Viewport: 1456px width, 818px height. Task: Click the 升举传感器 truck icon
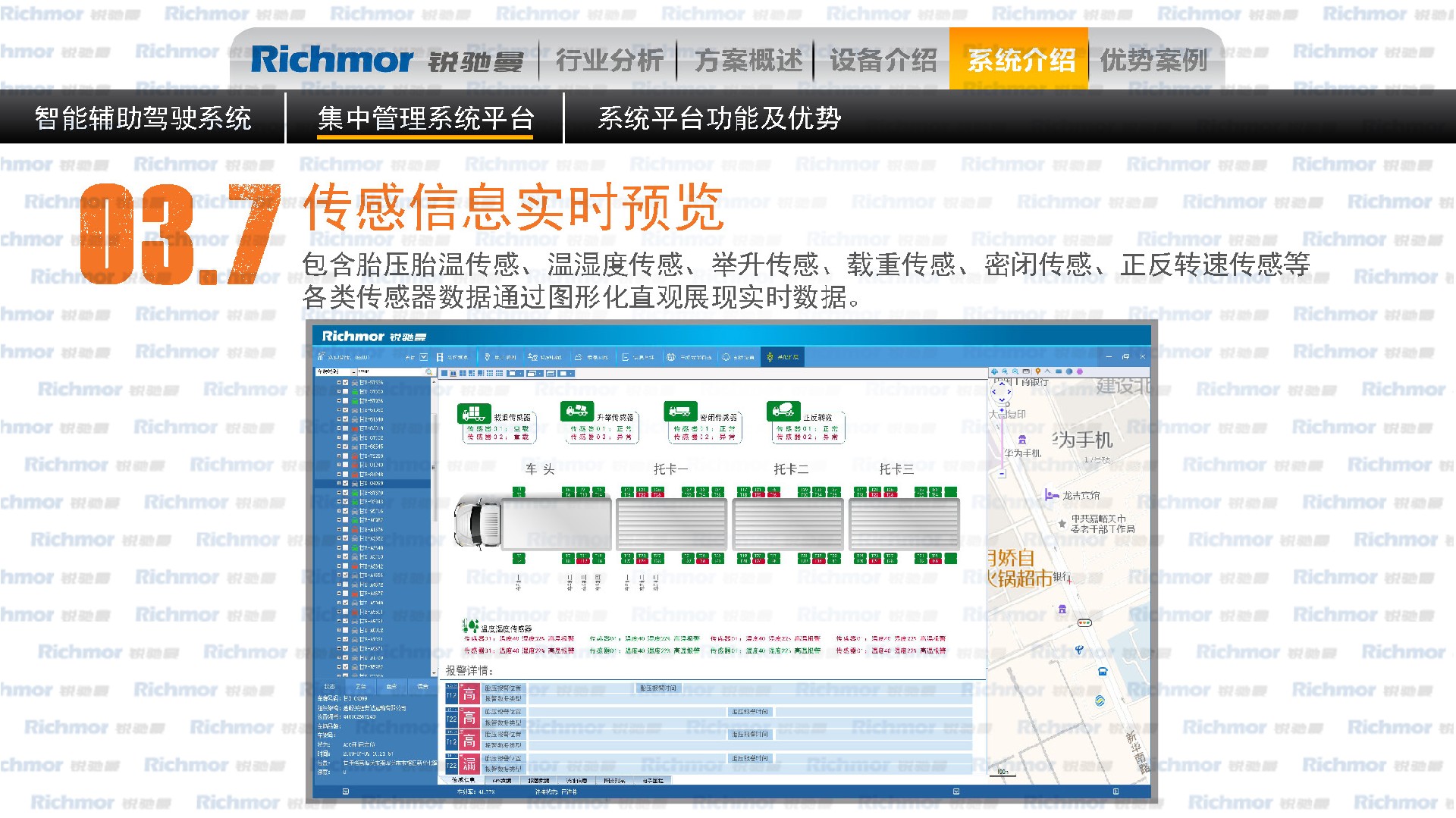click(577, 411)
